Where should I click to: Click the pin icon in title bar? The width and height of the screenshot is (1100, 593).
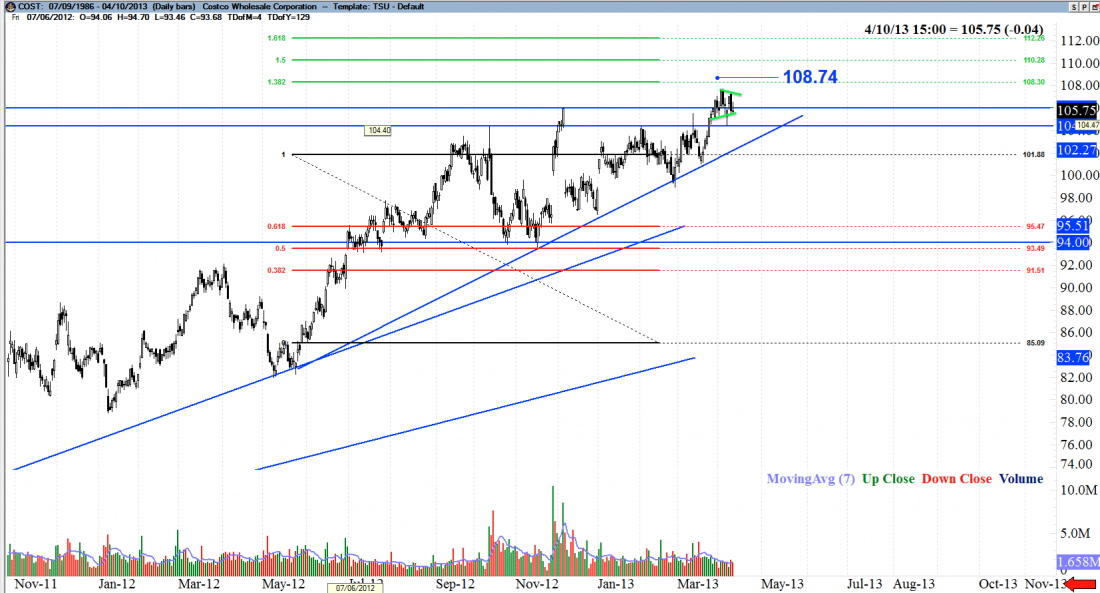1093,7
